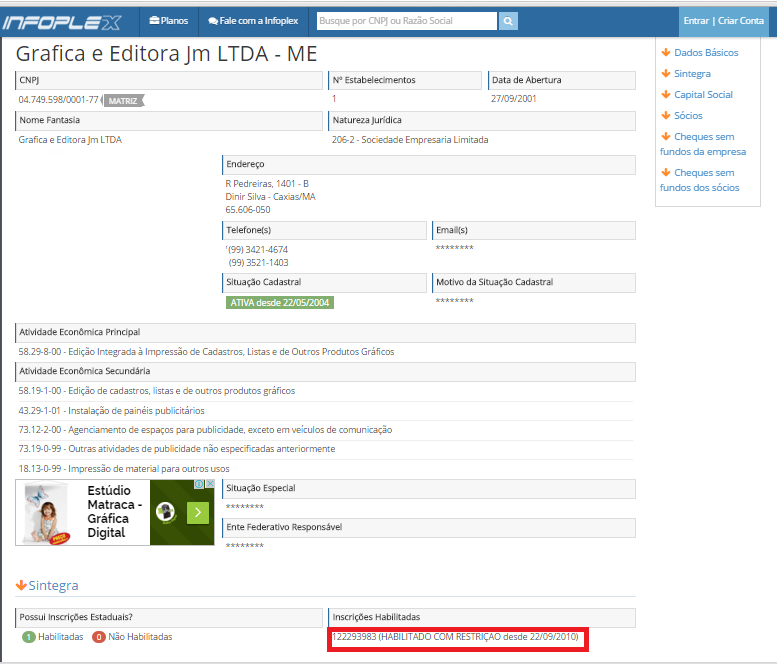Go to Sócios section link
Screen dimensions: 777x664
687,116
